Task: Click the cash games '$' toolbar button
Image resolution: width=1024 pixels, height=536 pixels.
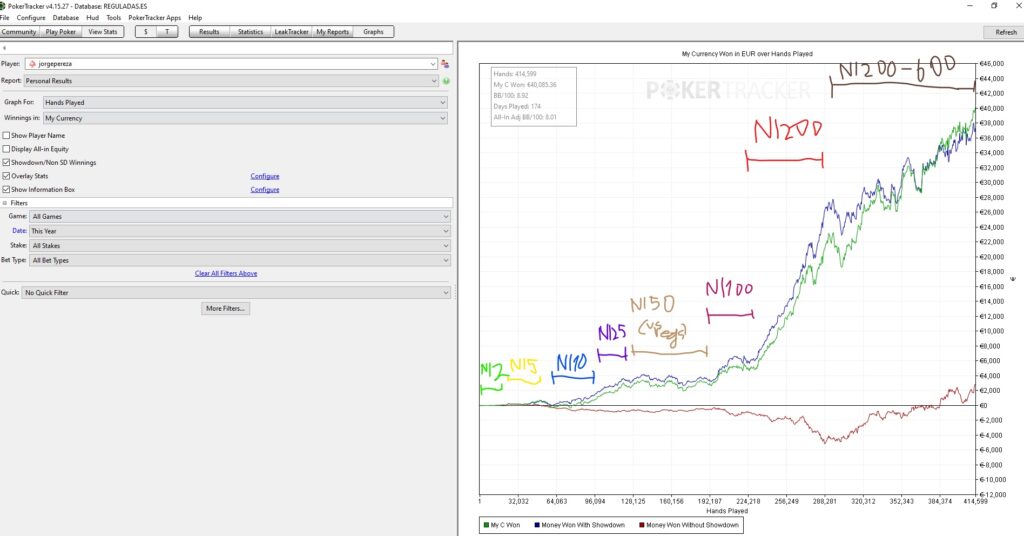Action: pos(146,32)
